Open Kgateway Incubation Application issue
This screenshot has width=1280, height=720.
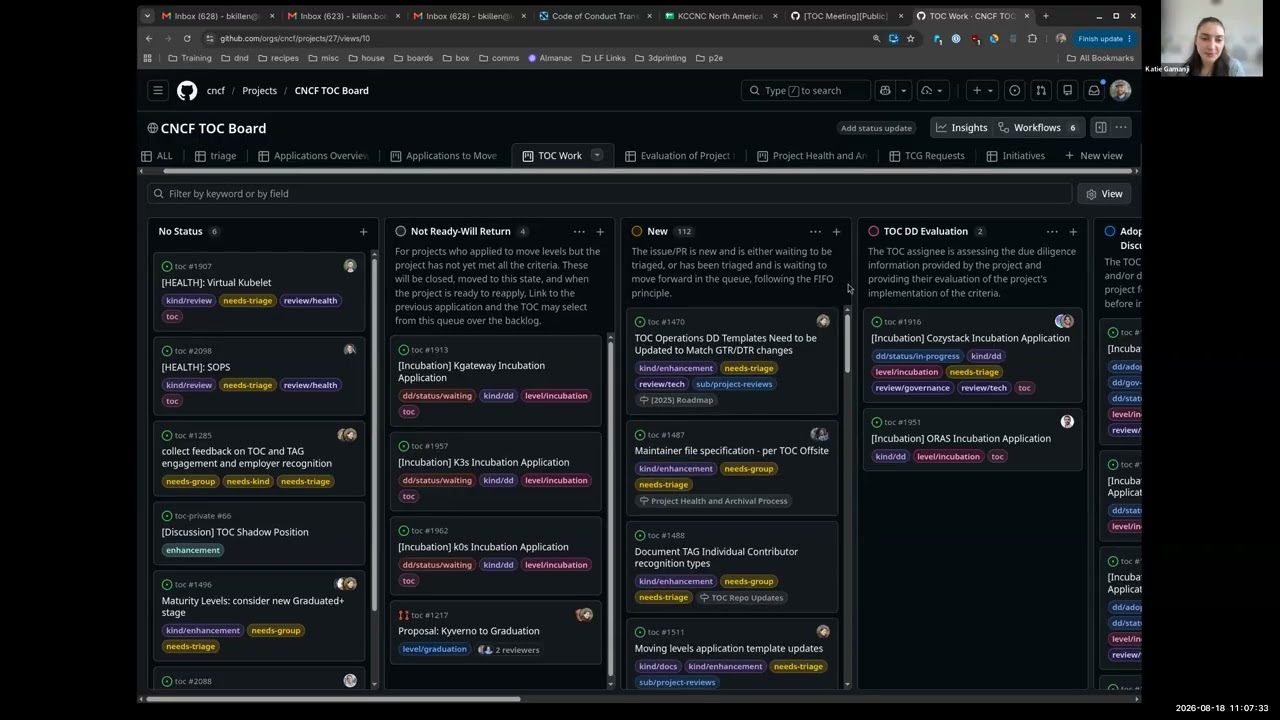(x=471, y=372)
